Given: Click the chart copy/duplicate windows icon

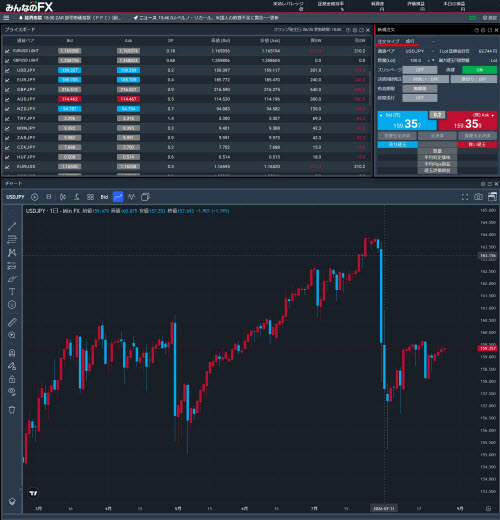Looking at the screenshot, I should click(x=145, y=197).
